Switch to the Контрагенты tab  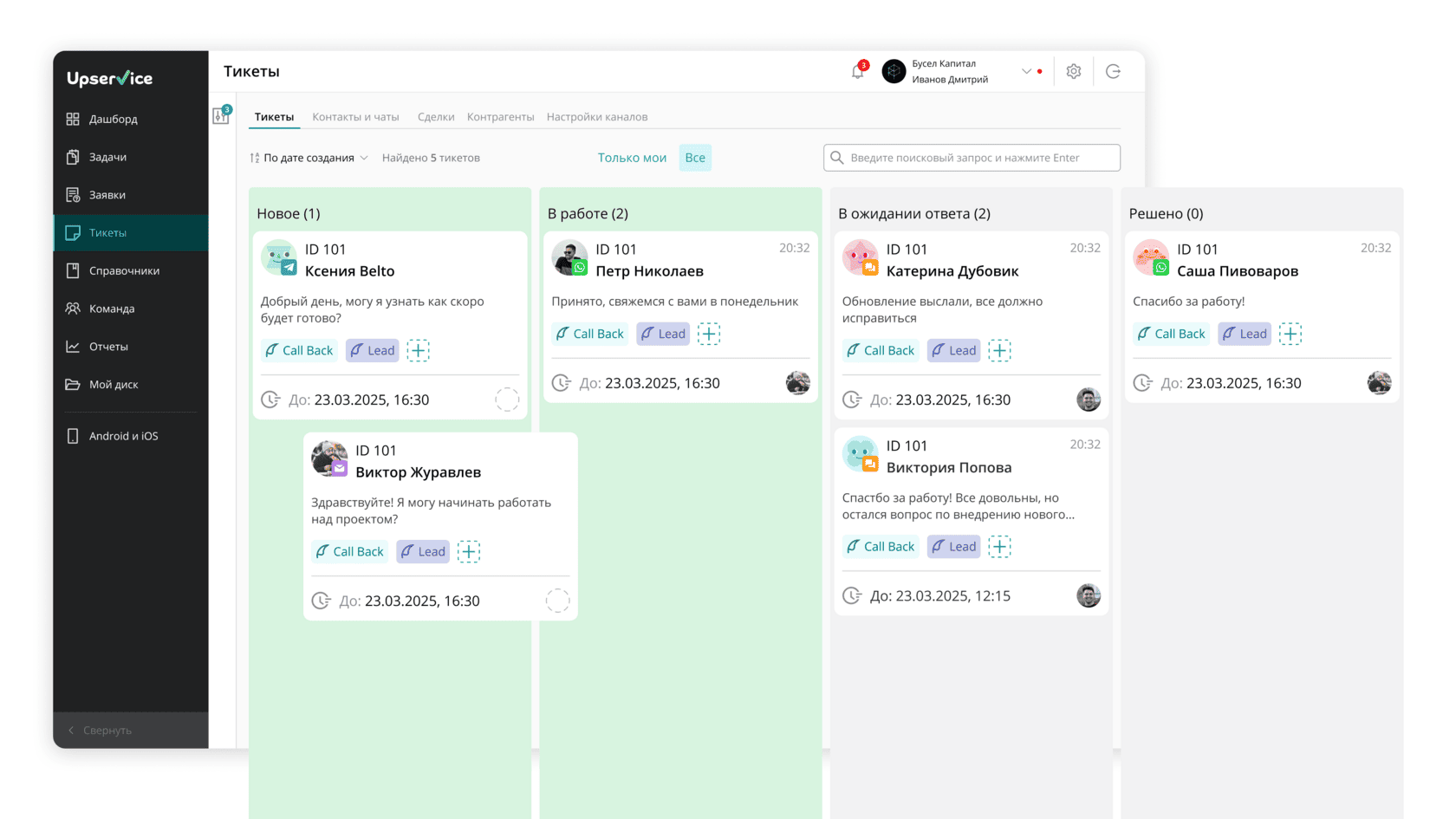(x=500, y=117)
